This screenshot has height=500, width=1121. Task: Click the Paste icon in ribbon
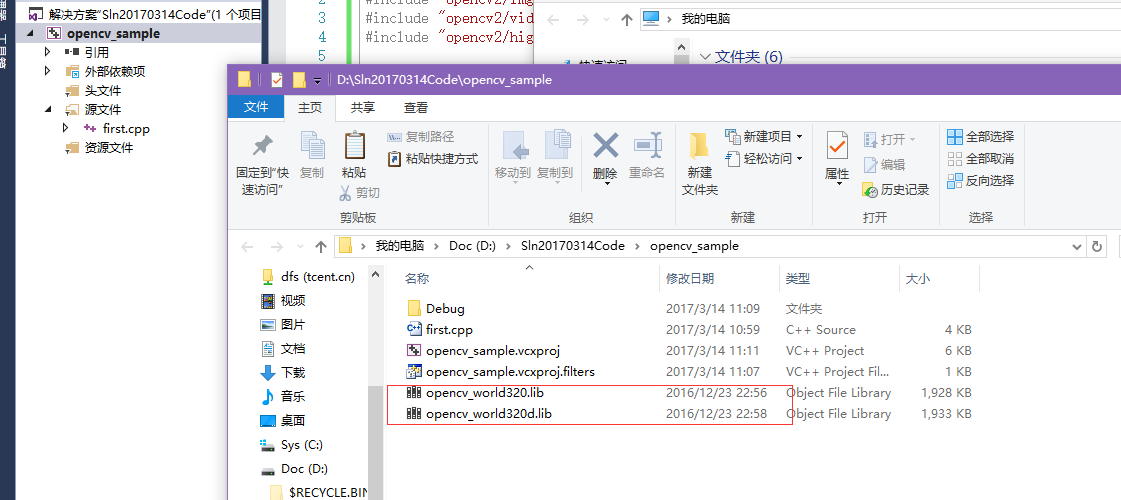354,148
